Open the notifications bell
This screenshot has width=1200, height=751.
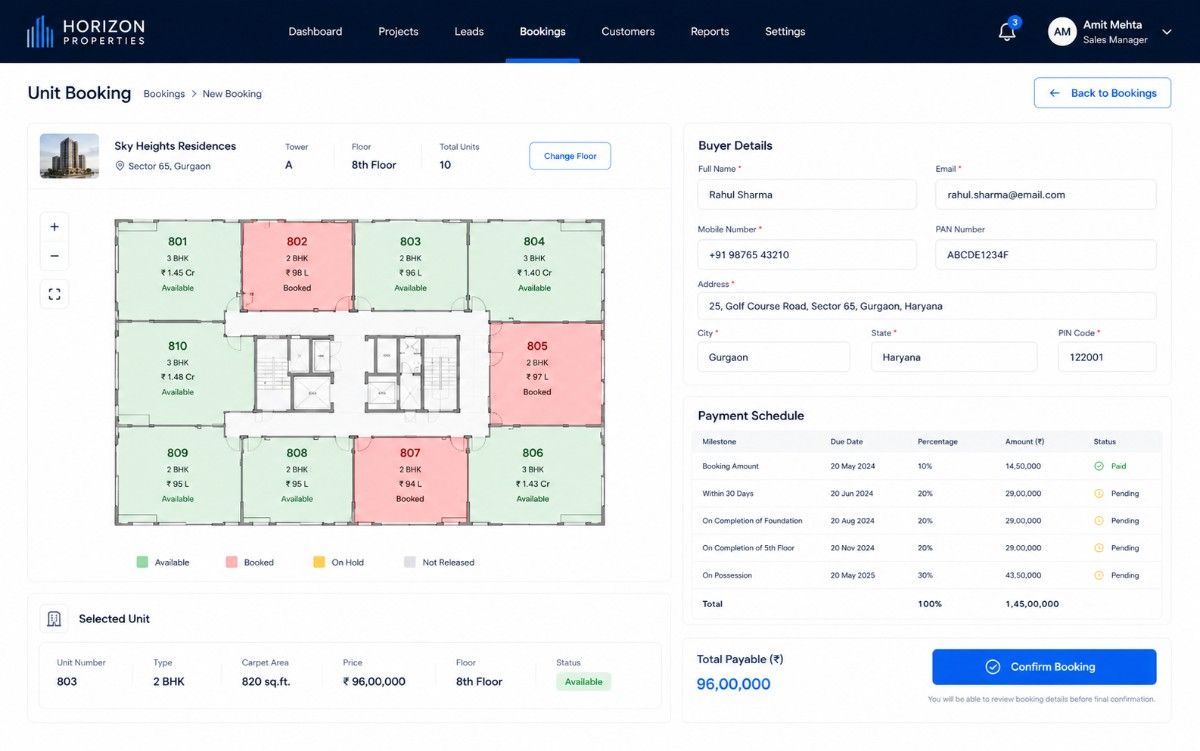click(x=1007, y=32)
